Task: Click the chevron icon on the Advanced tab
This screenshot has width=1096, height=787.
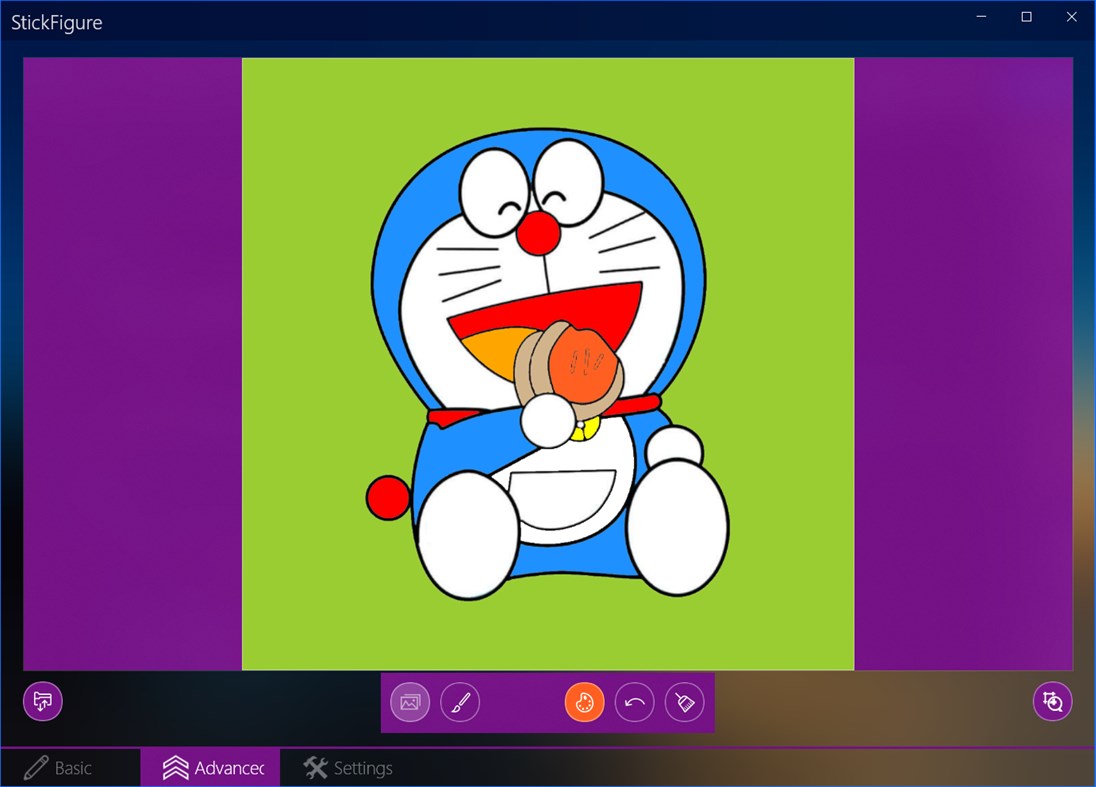Action: tap(175, 768)
